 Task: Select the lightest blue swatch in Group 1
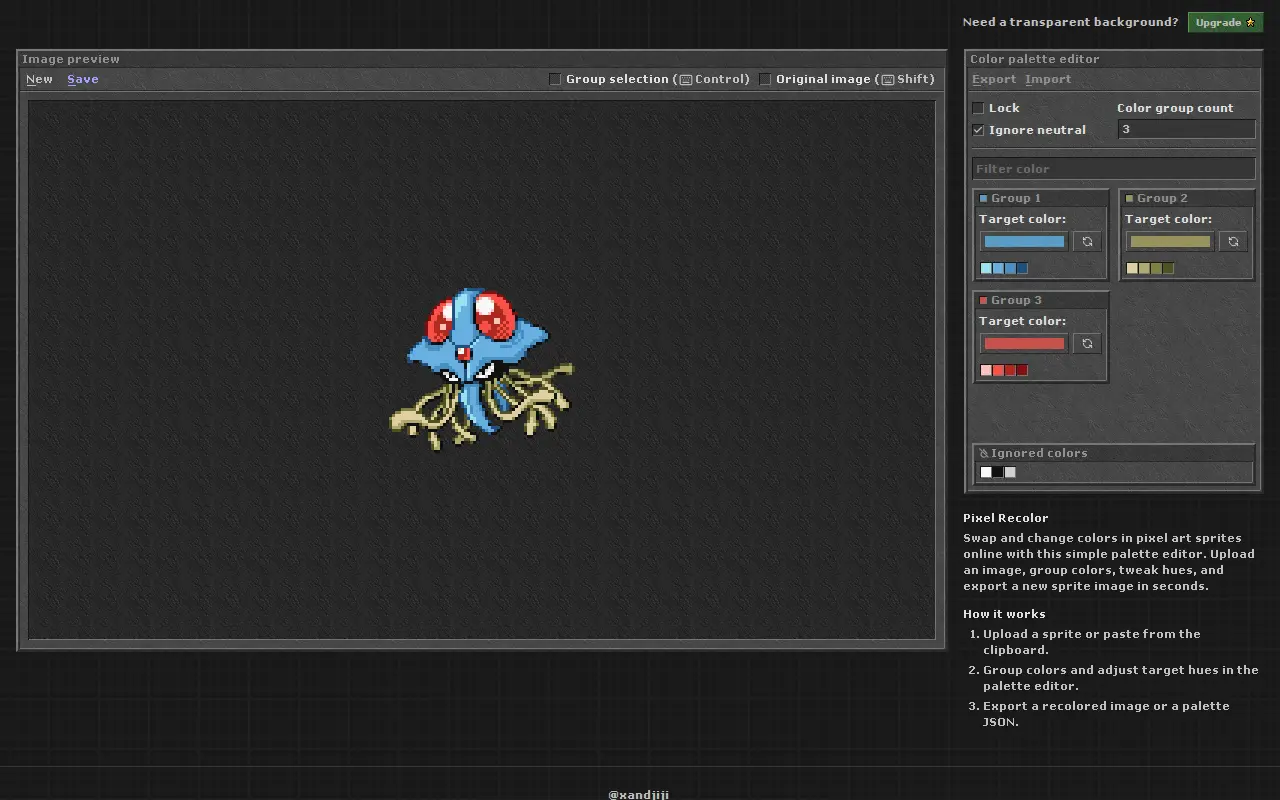pyautogui.click(x=986, y=268)
